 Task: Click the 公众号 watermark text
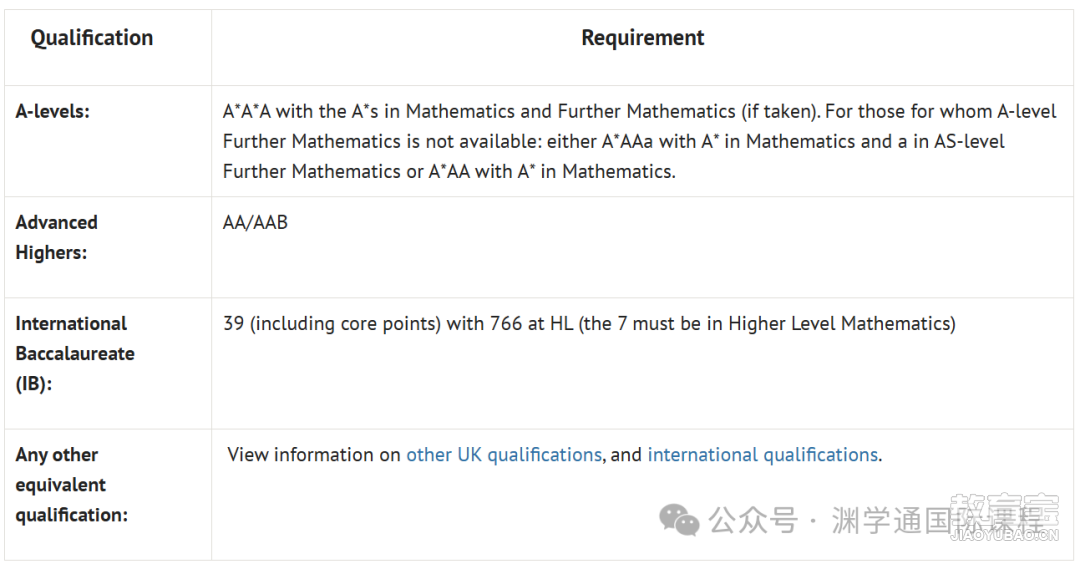click(753, 520)
